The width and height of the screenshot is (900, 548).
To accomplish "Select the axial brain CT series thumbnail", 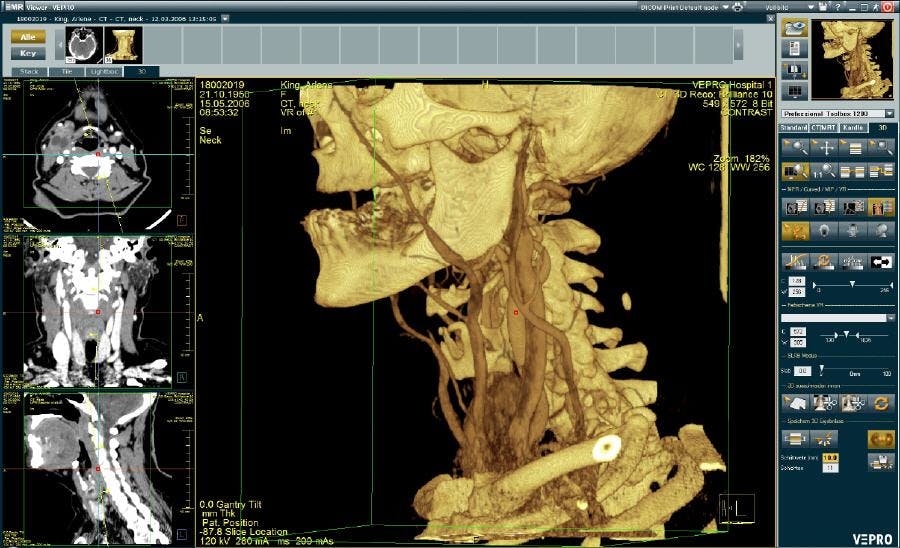I will [84, 45].
